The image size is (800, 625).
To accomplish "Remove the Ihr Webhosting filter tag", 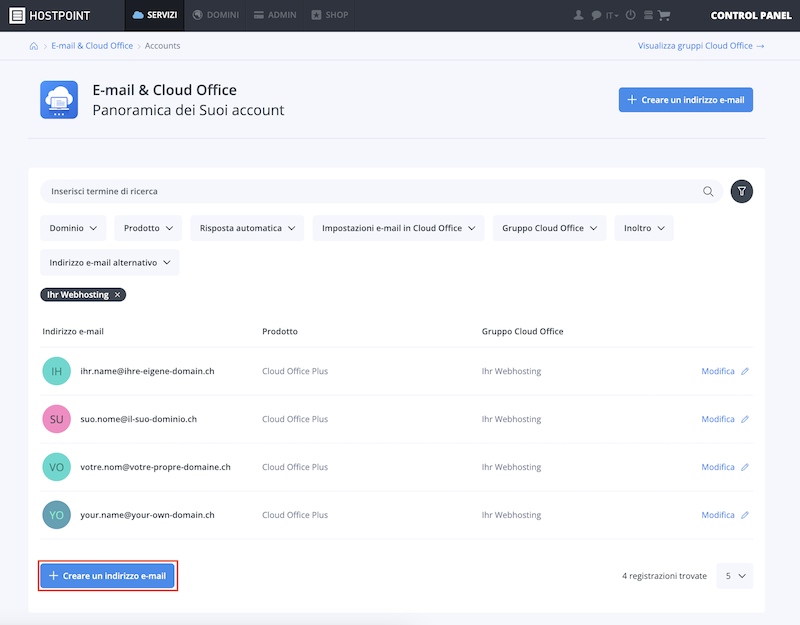I will click(x=117, y=295).
